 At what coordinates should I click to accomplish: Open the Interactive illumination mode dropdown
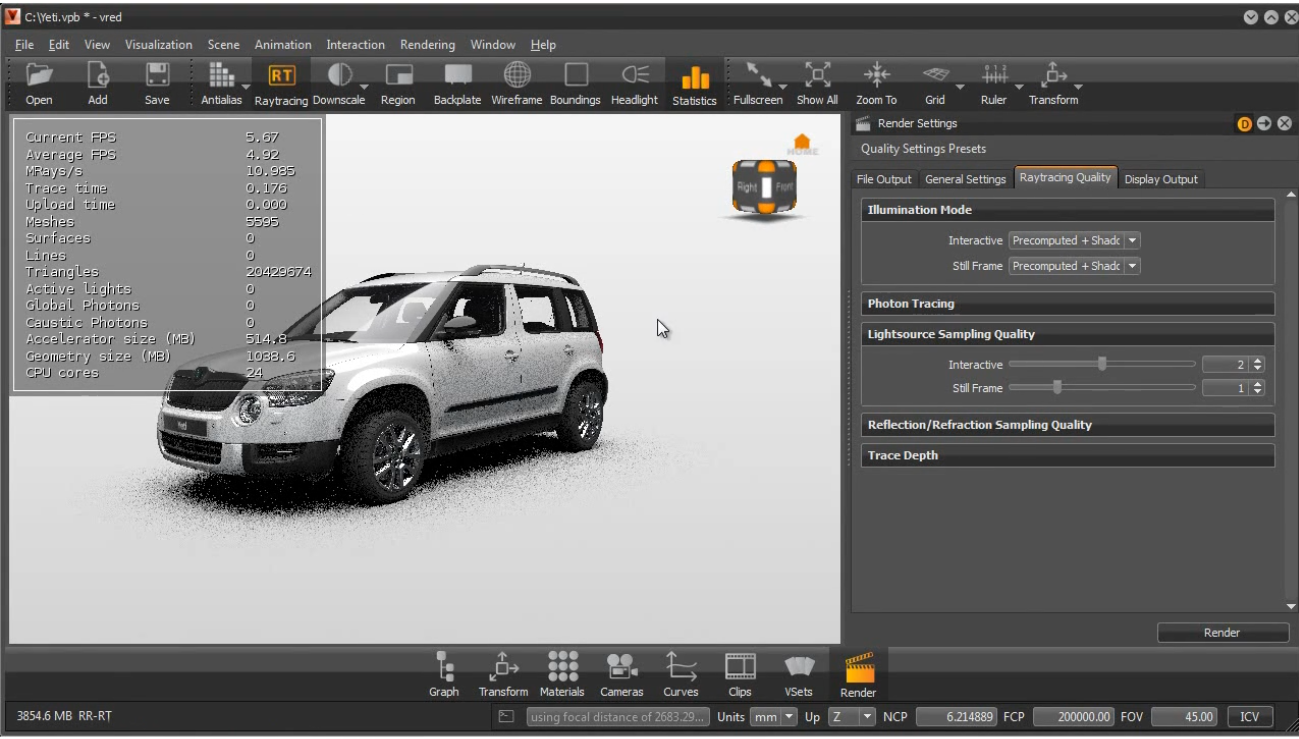(1074, 241)
